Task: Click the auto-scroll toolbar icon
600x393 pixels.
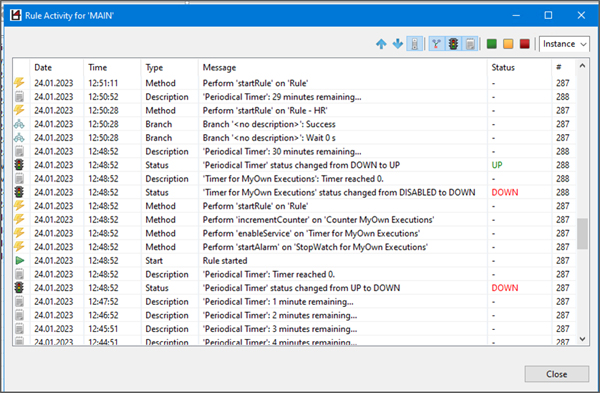Action: (x=414, y=44)
